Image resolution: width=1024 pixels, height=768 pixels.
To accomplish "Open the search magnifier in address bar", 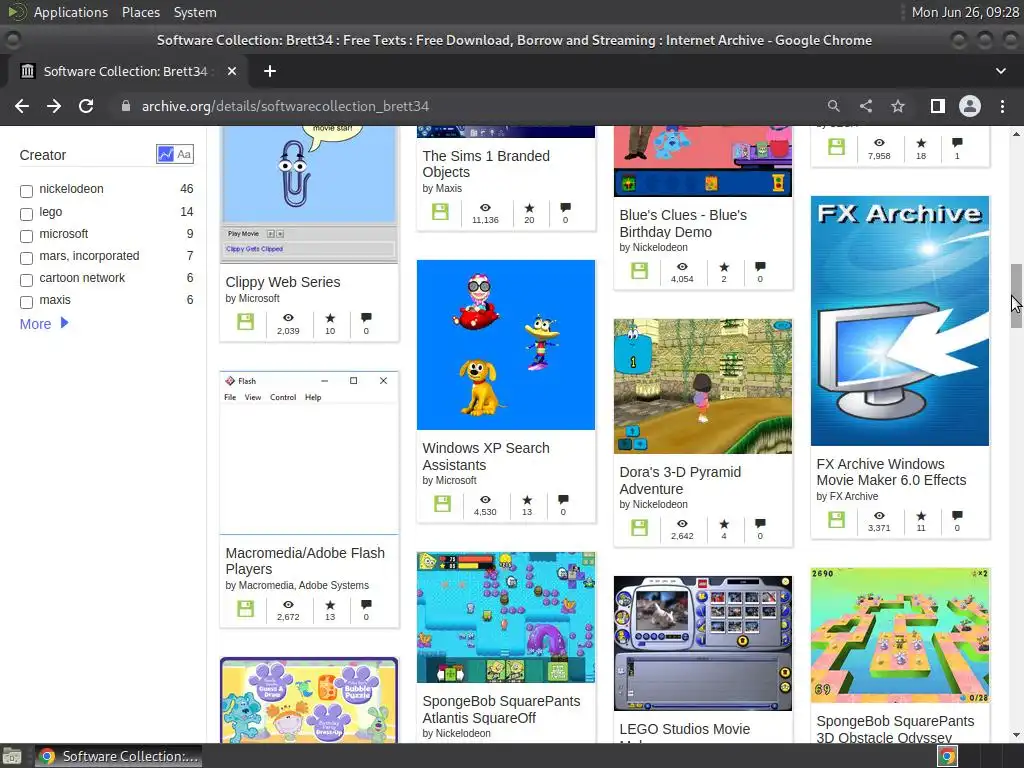I will 833,106.
